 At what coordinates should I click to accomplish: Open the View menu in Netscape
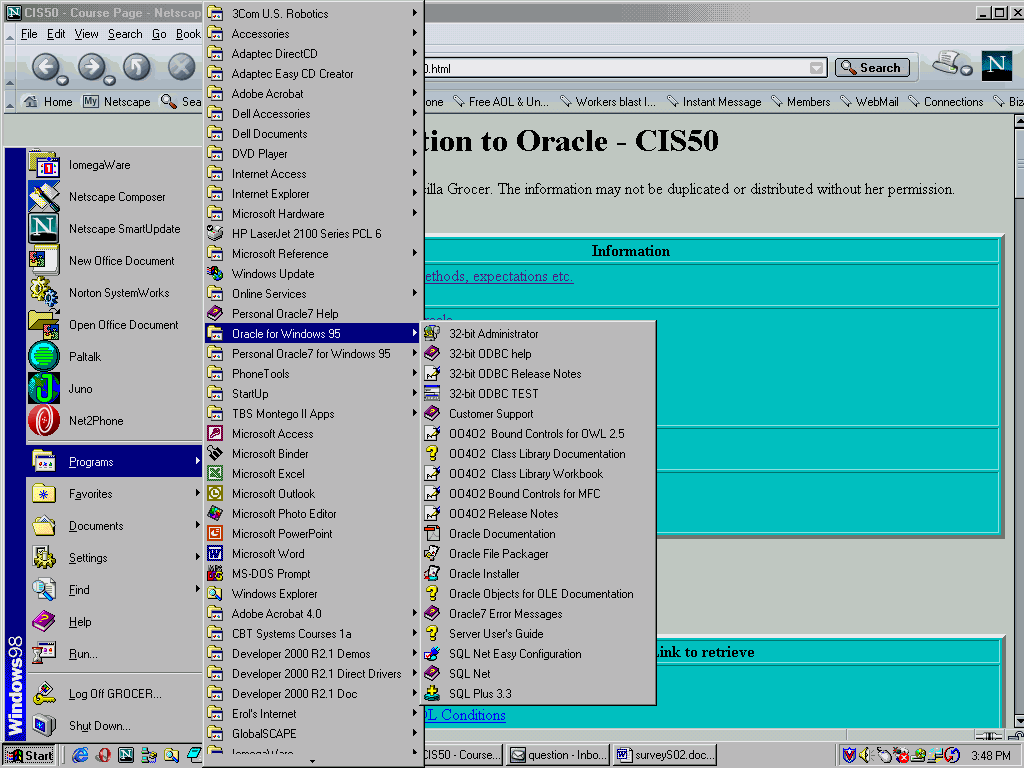click(86, 34)
